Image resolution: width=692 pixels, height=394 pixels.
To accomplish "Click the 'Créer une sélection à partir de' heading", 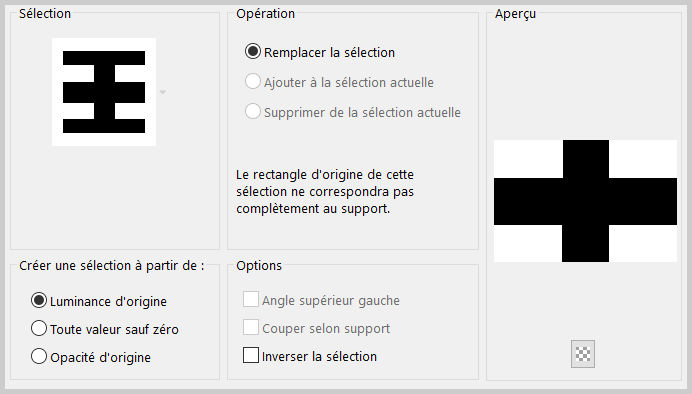I will (112, 266).
